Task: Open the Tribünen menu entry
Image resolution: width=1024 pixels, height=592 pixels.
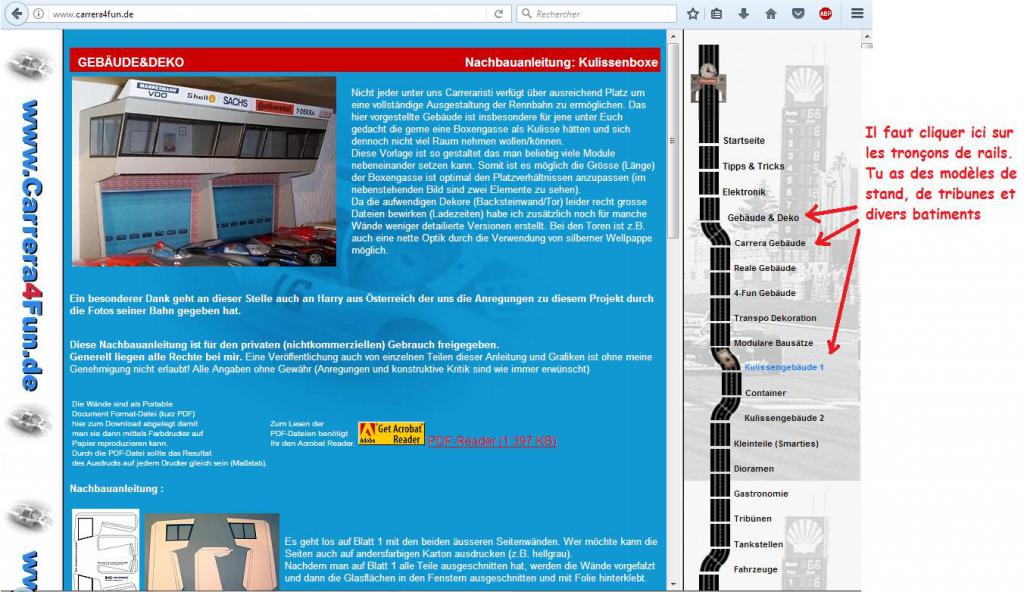Action: pyautogui.click(x=752, y=518)
